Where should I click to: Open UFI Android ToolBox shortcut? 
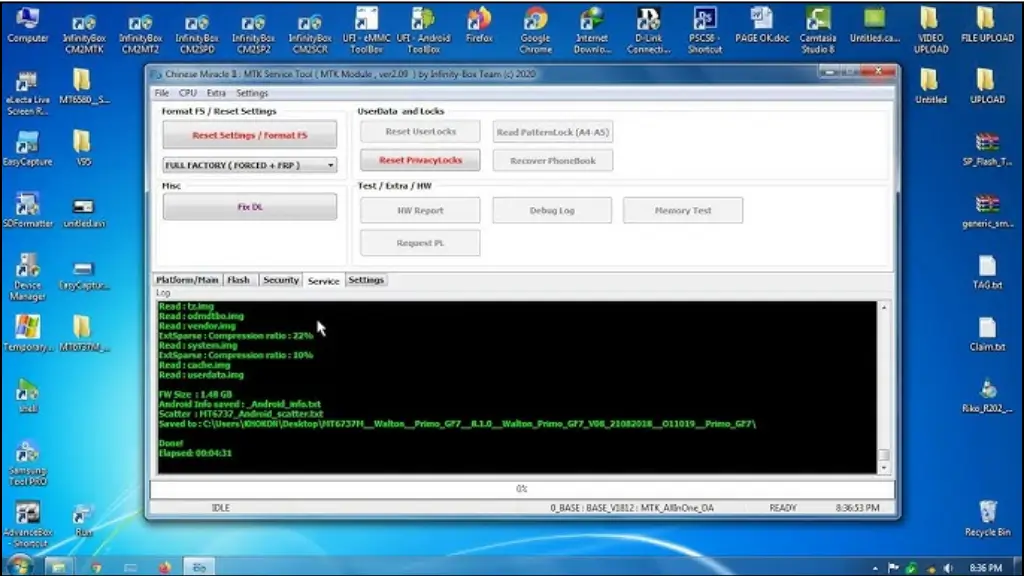pyautogui.click(x=423, y=30)
